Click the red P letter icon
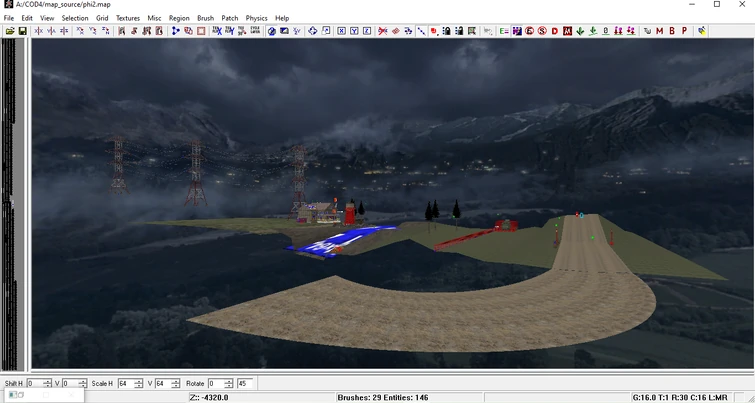 pos(684,31)
